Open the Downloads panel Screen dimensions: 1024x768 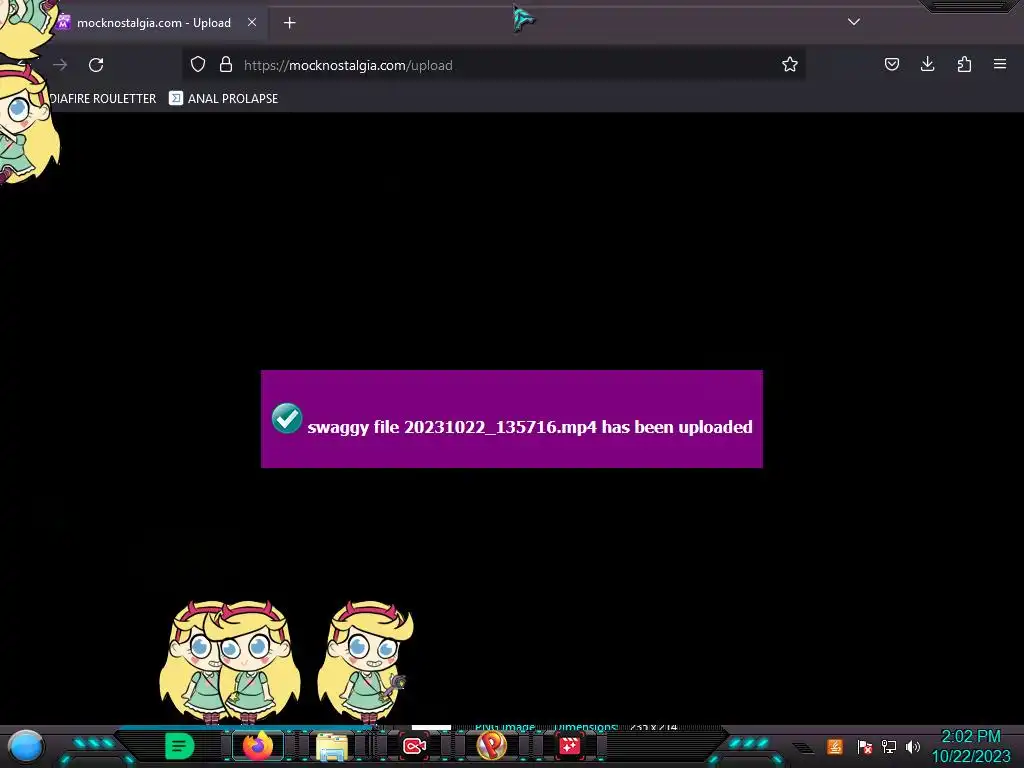927,64
